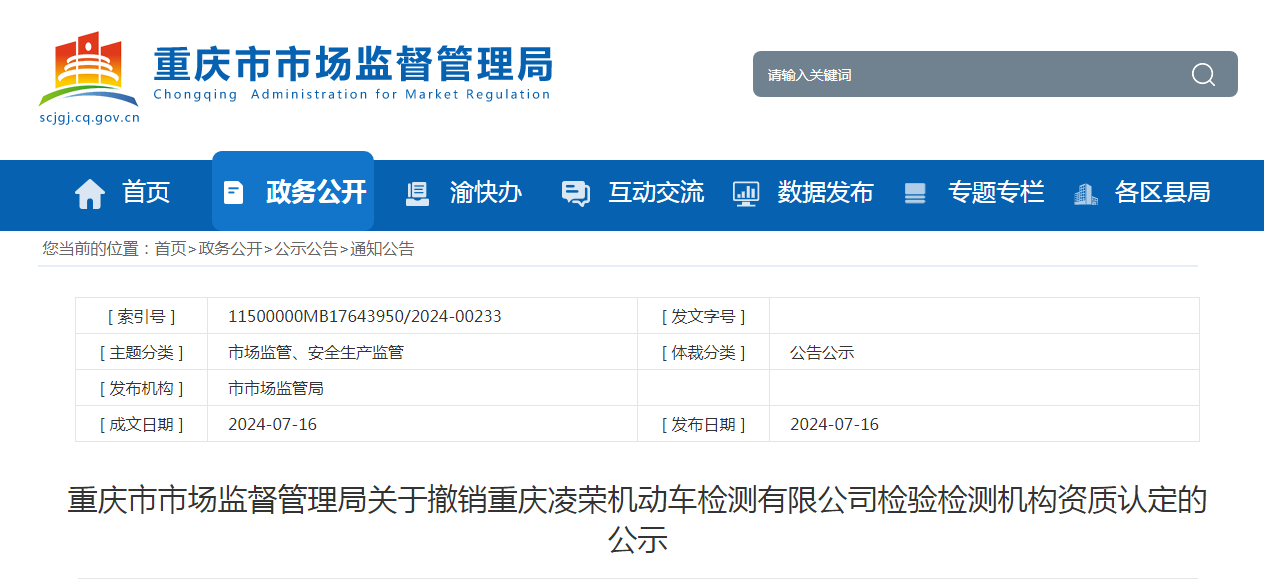The height and width of the screenshot is (579, 1264).
Task: Click the announcement title about 重庆凌荣机动车检测有限公司
Action: [637, 519]
